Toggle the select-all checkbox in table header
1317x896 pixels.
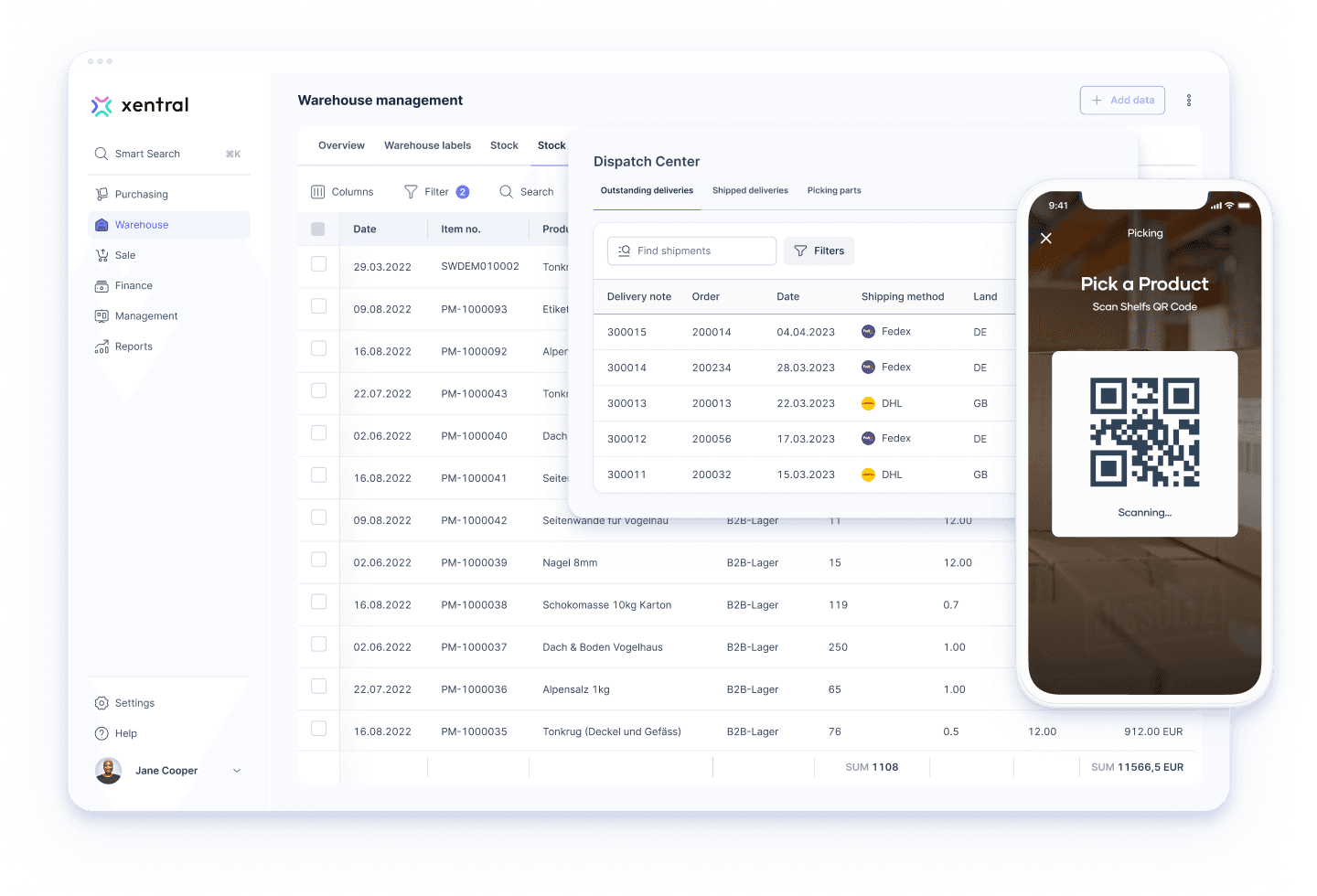[x=318, y=229]
